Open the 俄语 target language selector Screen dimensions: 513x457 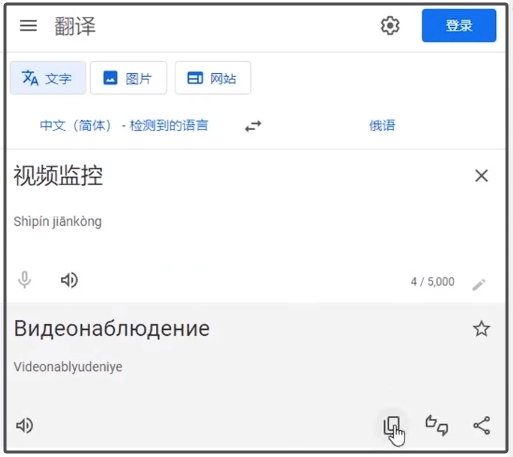[x=382, y=126]
